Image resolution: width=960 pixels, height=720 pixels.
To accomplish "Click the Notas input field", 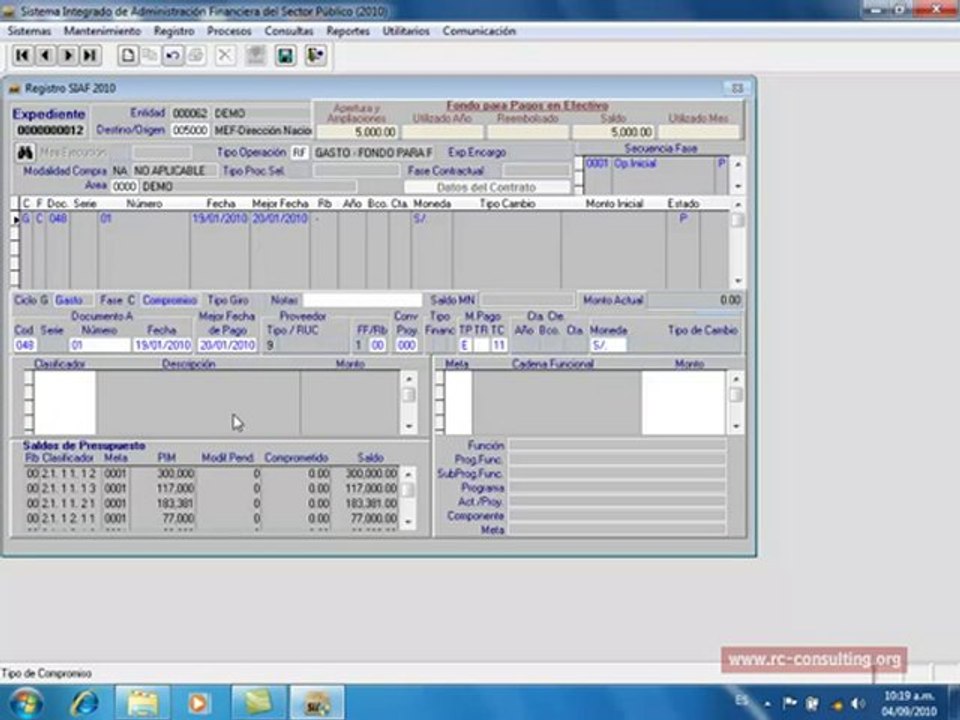I will click(362, 300).
